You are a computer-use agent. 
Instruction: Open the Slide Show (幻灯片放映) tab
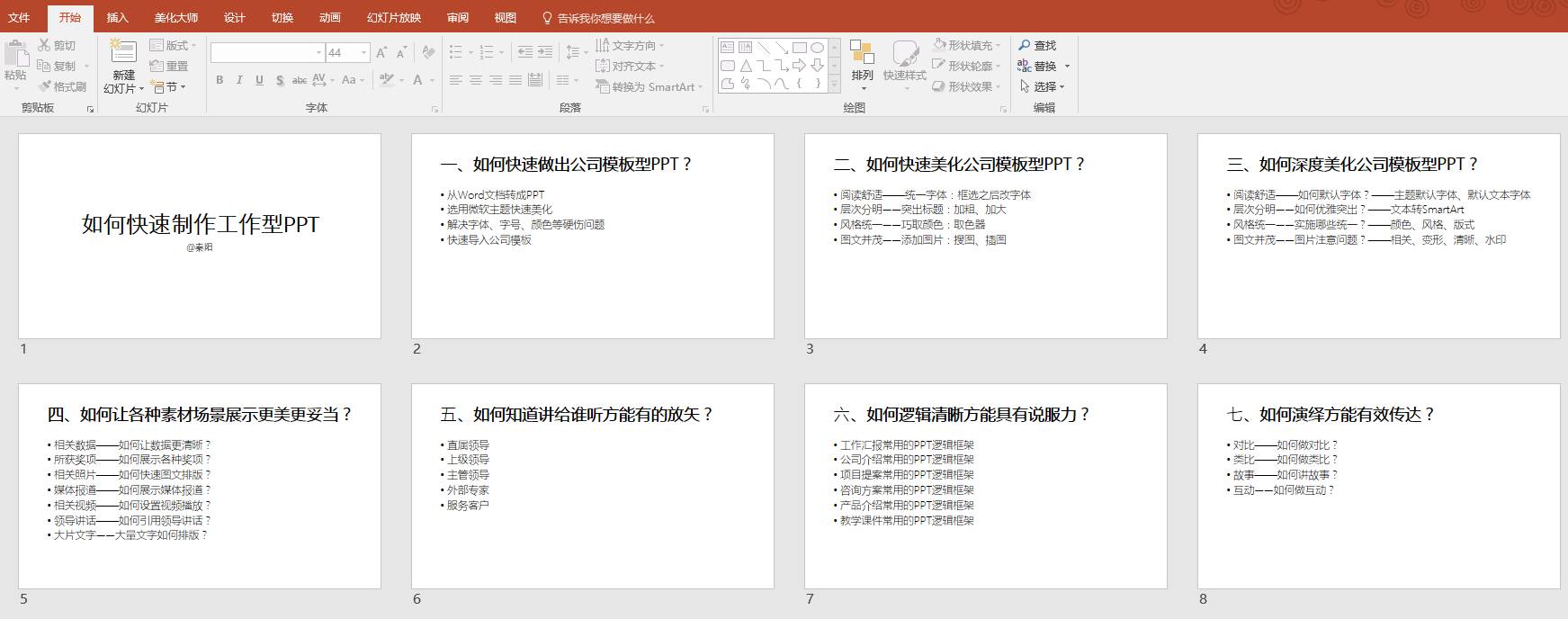click(x=393, y=17)
